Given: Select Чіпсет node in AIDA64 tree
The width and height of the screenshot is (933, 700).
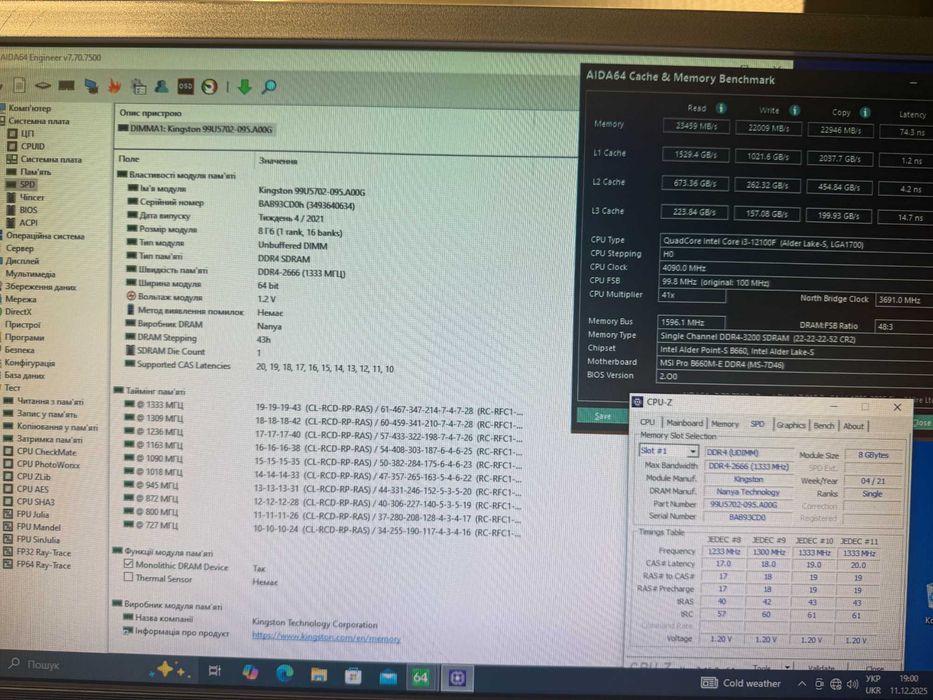Looking at the screenshot, I should pos(32,198).
